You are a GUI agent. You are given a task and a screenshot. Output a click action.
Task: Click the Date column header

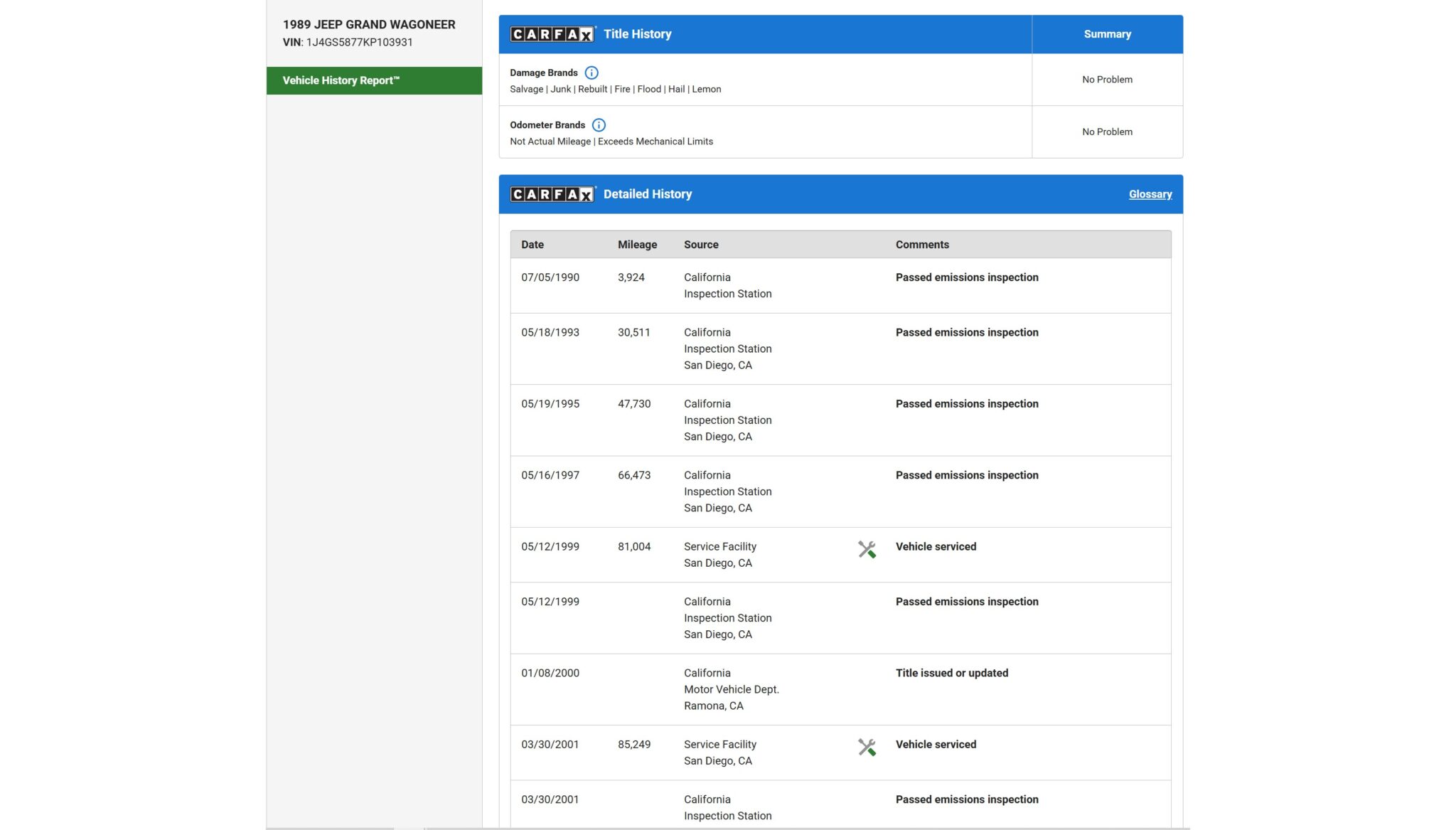point(532,245)
